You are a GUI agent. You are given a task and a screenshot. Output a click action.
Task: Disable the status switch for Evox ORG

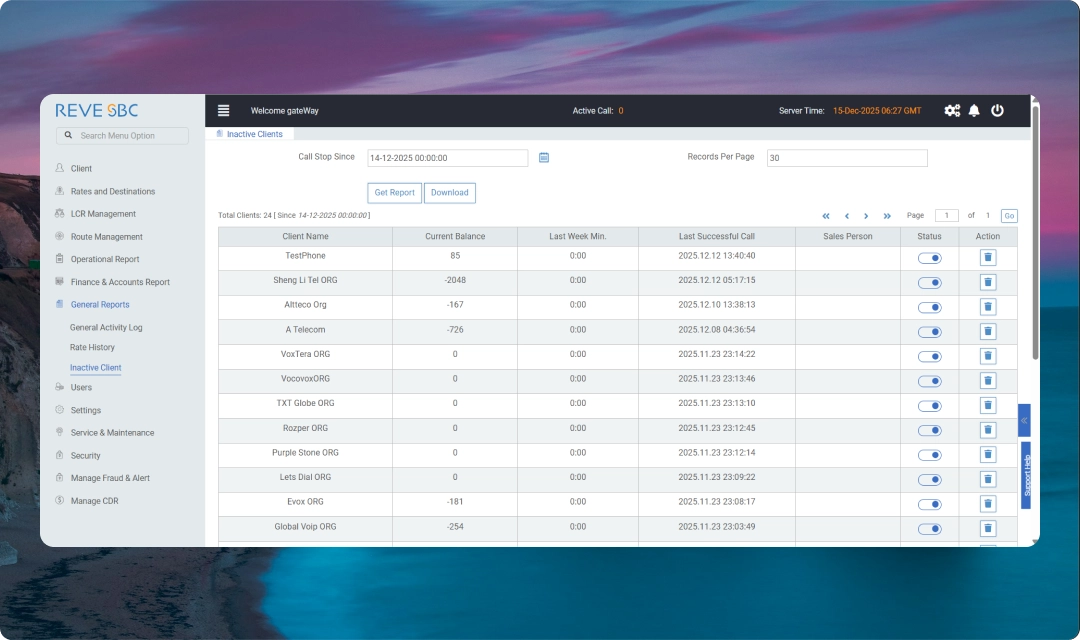(929, 504)
